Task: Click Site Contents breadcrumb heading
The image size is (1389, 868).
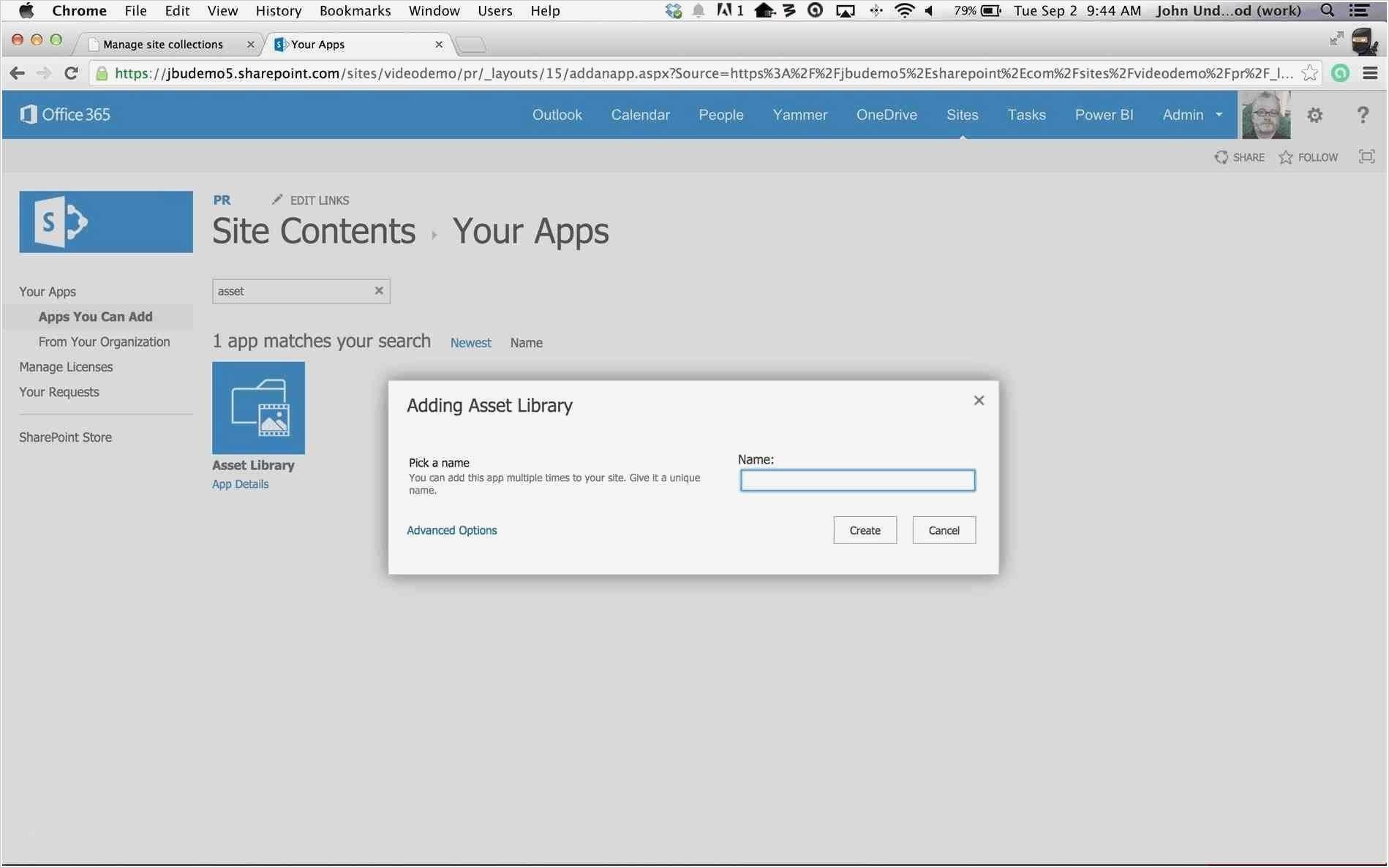Action: (x=314, y=231)
